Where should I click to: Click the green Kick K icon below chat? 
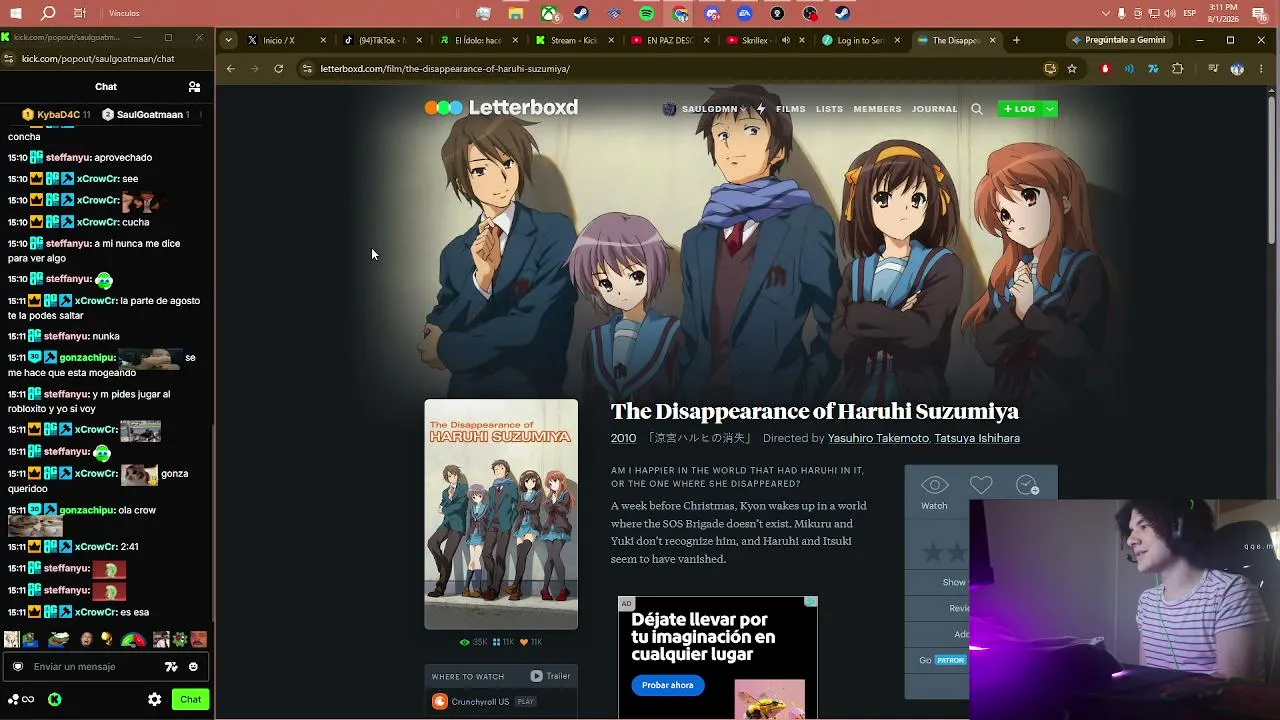tap(55, 700)
